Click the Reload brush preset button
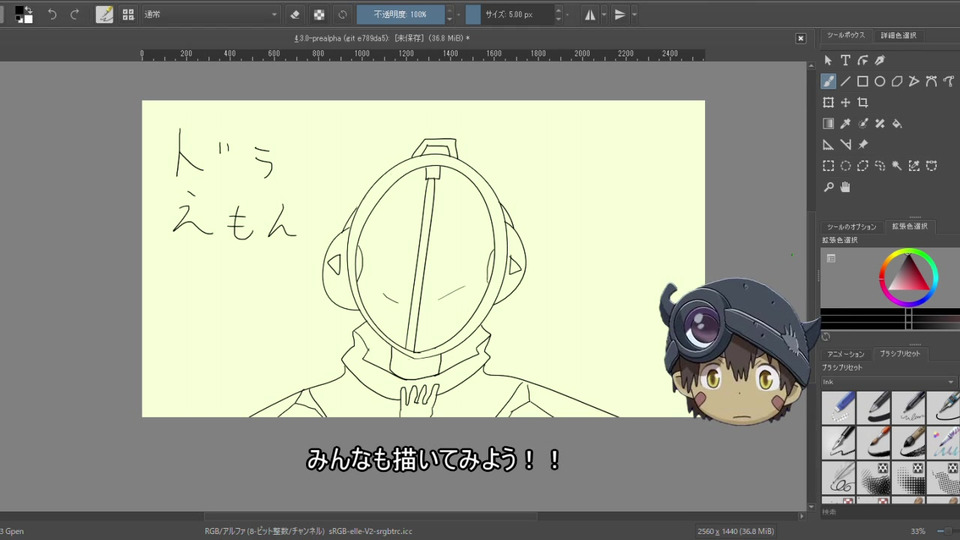The image size is (960, 540). [x=343, y=14]
